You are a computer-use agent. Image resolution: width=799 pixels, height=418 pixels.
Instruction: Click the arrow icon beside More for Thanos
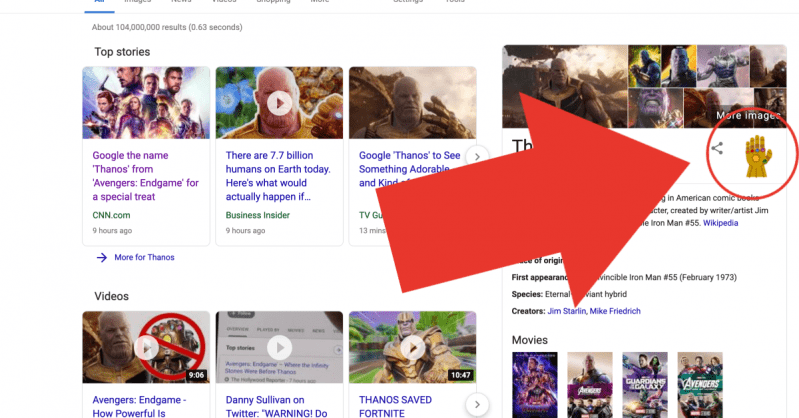102,257
